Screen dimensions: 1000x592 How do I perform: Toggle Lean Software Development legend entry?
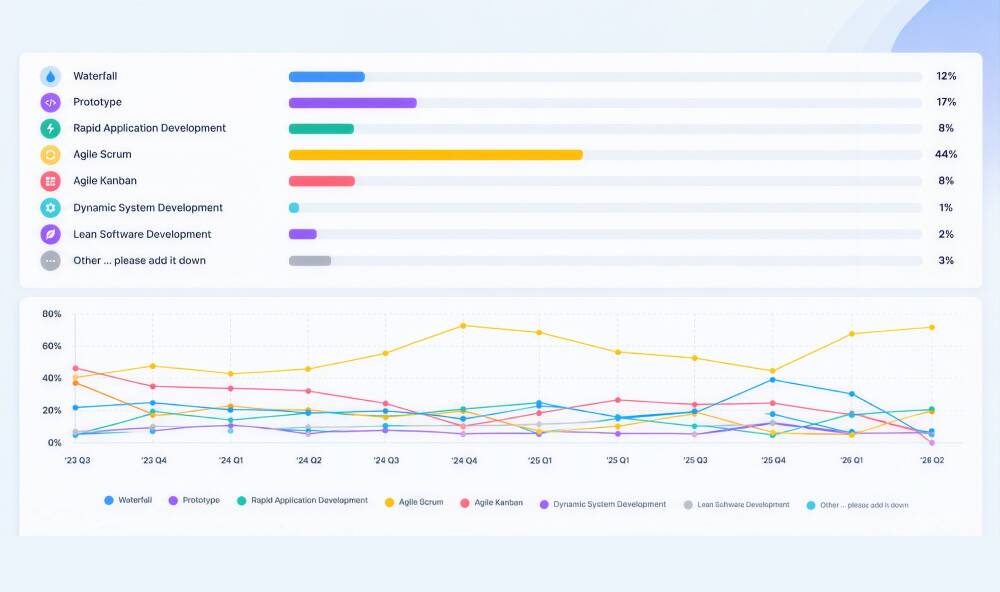737,505
